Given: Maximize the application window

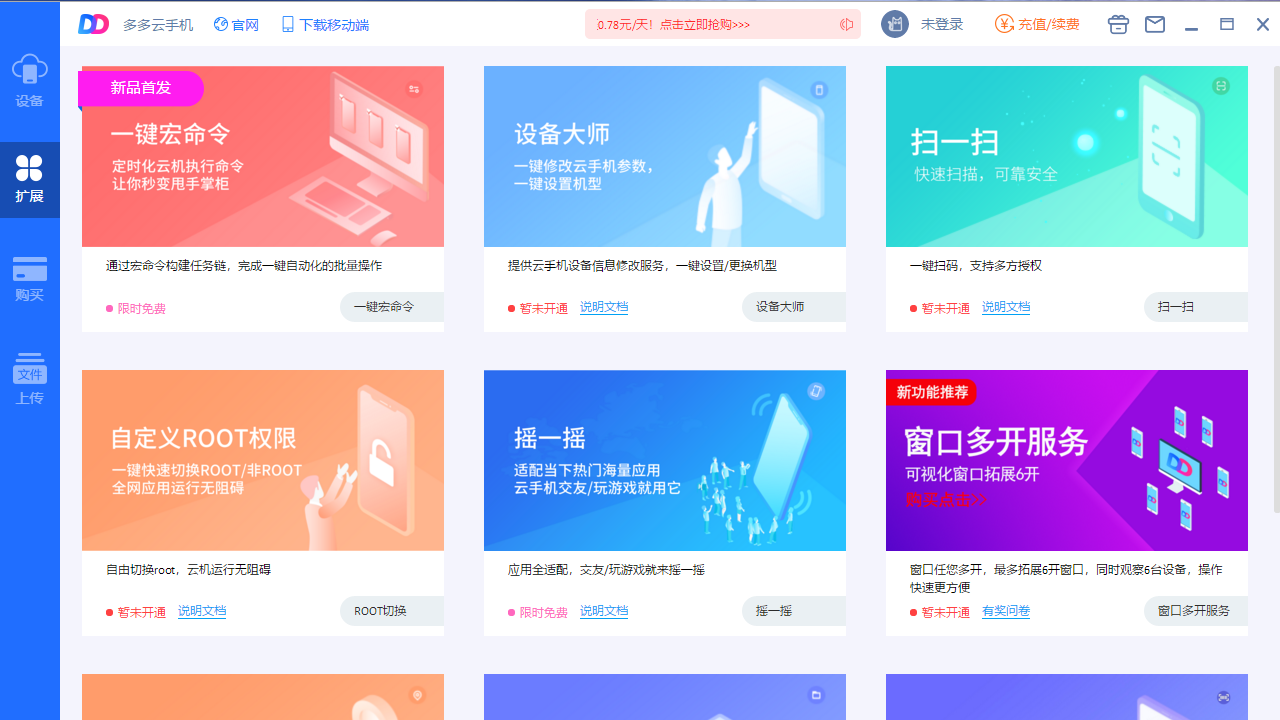Looking at the screenshot, I should pyautogui.click(x=1227, y=24).
